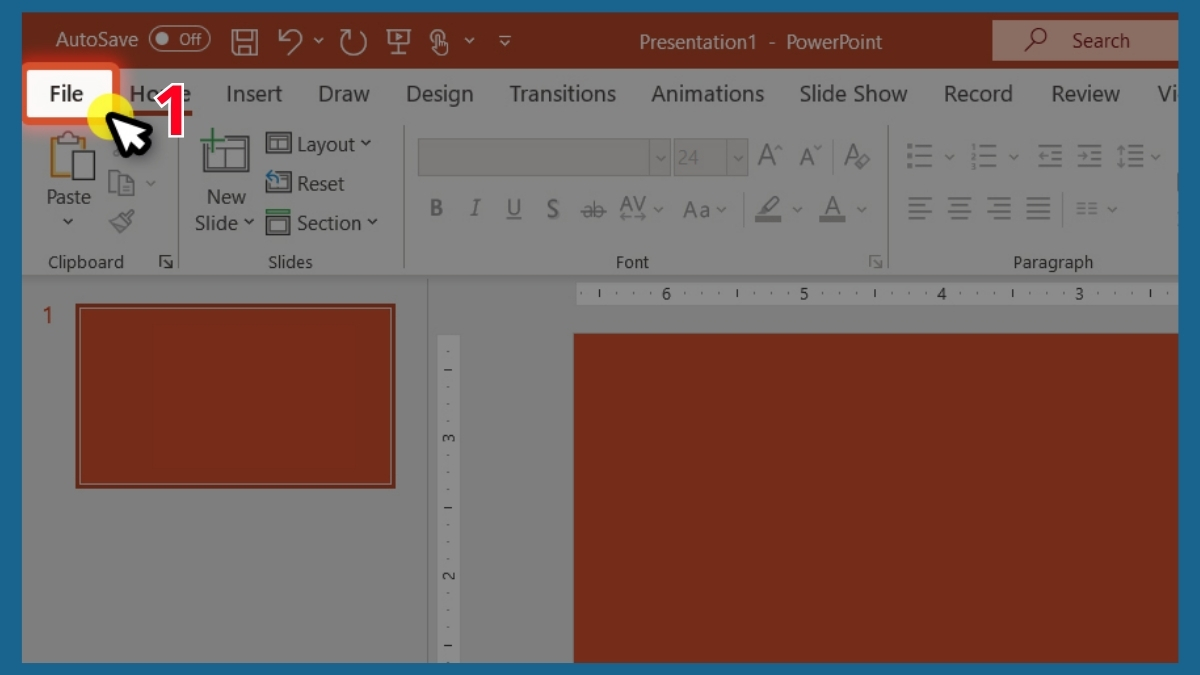Toggle underline formatting
The height and width of the screenshot is (675, 1200).
click(513, 208)
